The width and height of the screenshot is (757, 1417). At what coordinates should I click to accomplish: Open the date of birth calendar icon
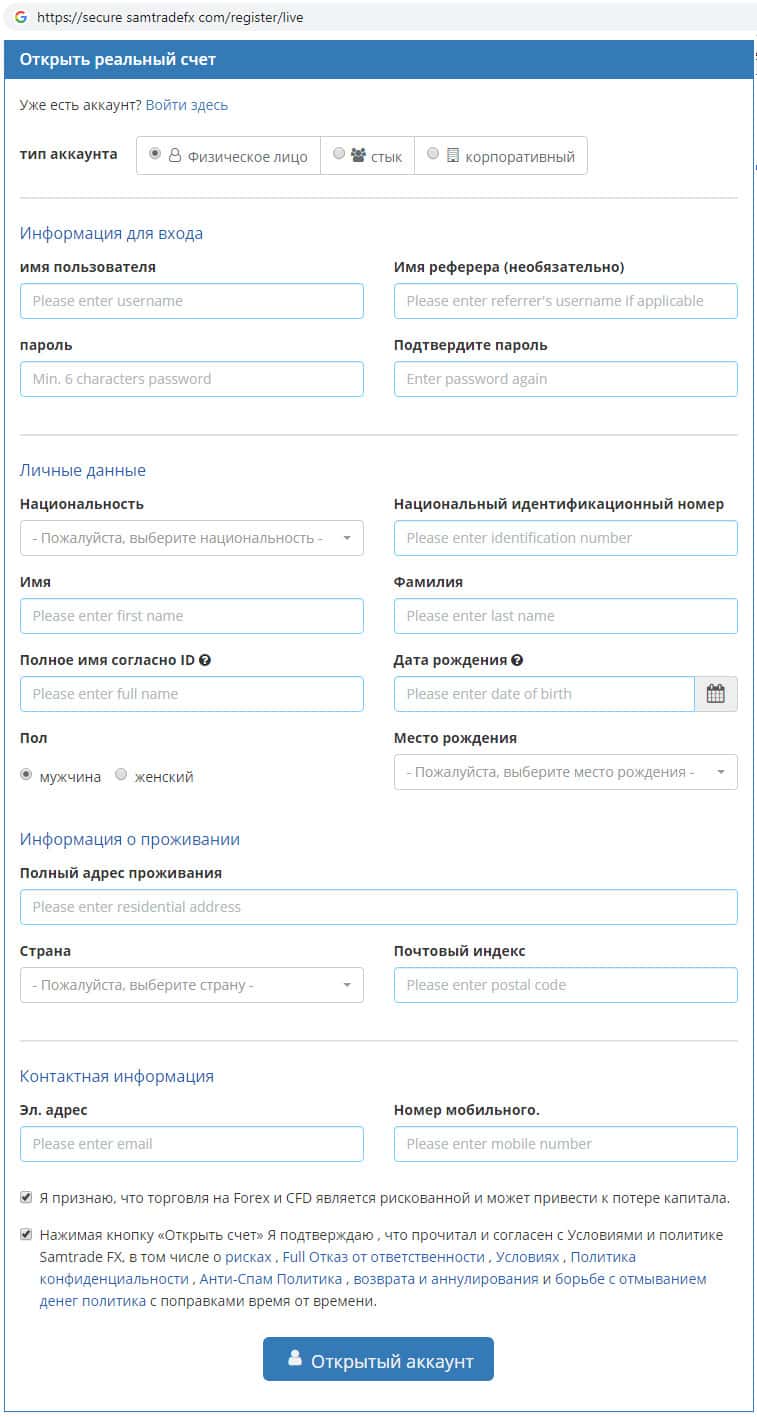pos(715,694)
